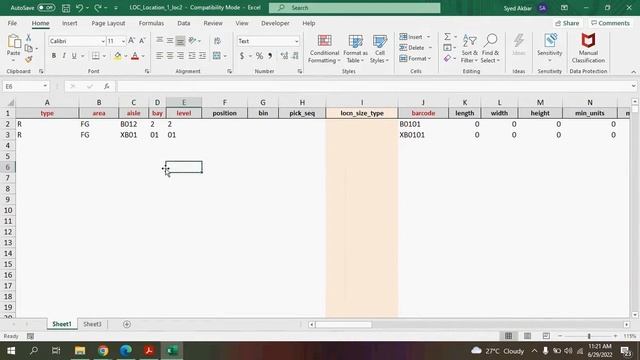Collapse the ribbon with the chevron
Screen dimensions: 640x360
point(633,72)
